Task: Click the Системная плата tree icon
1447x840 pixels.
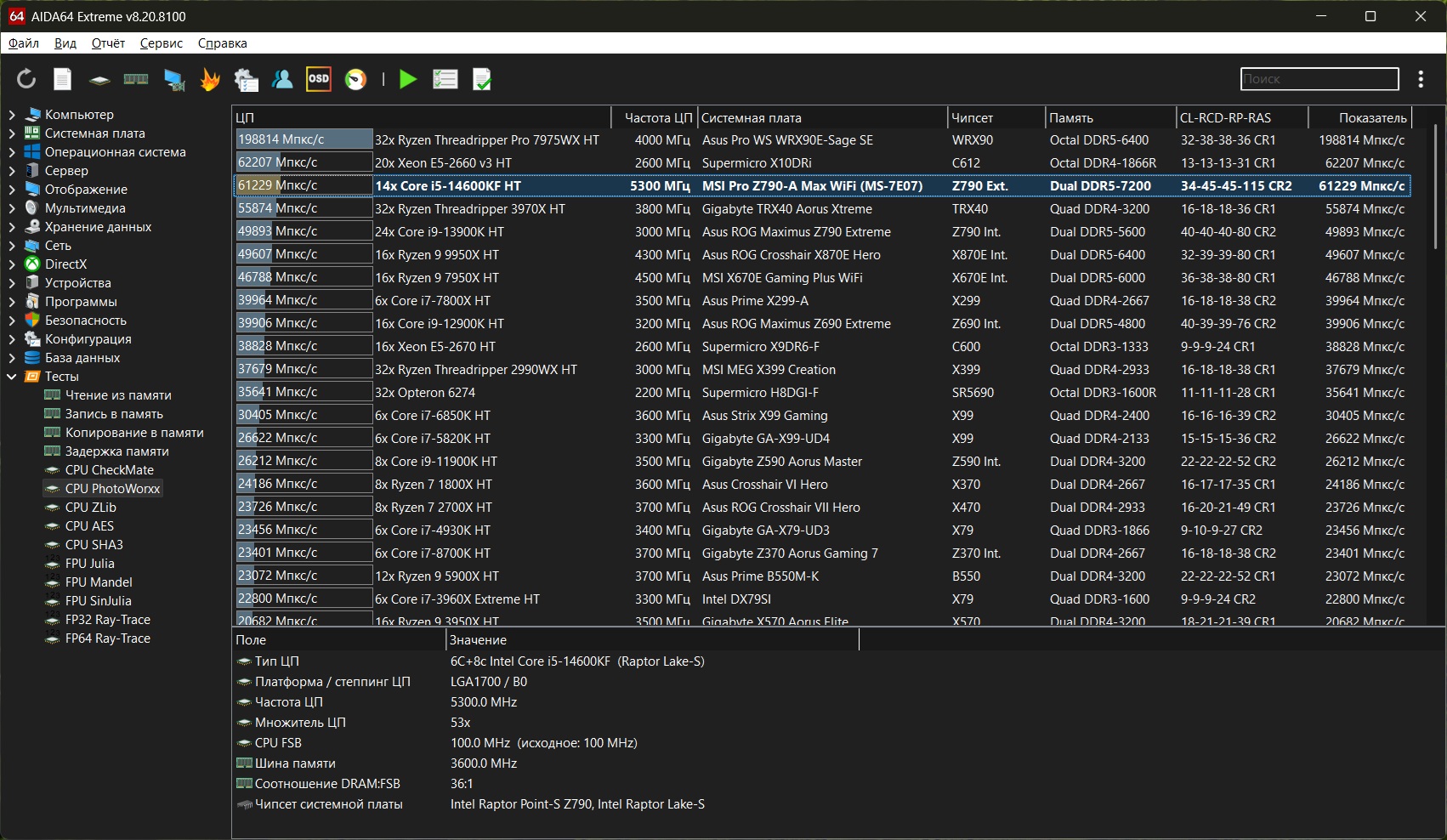Action: 32,133
